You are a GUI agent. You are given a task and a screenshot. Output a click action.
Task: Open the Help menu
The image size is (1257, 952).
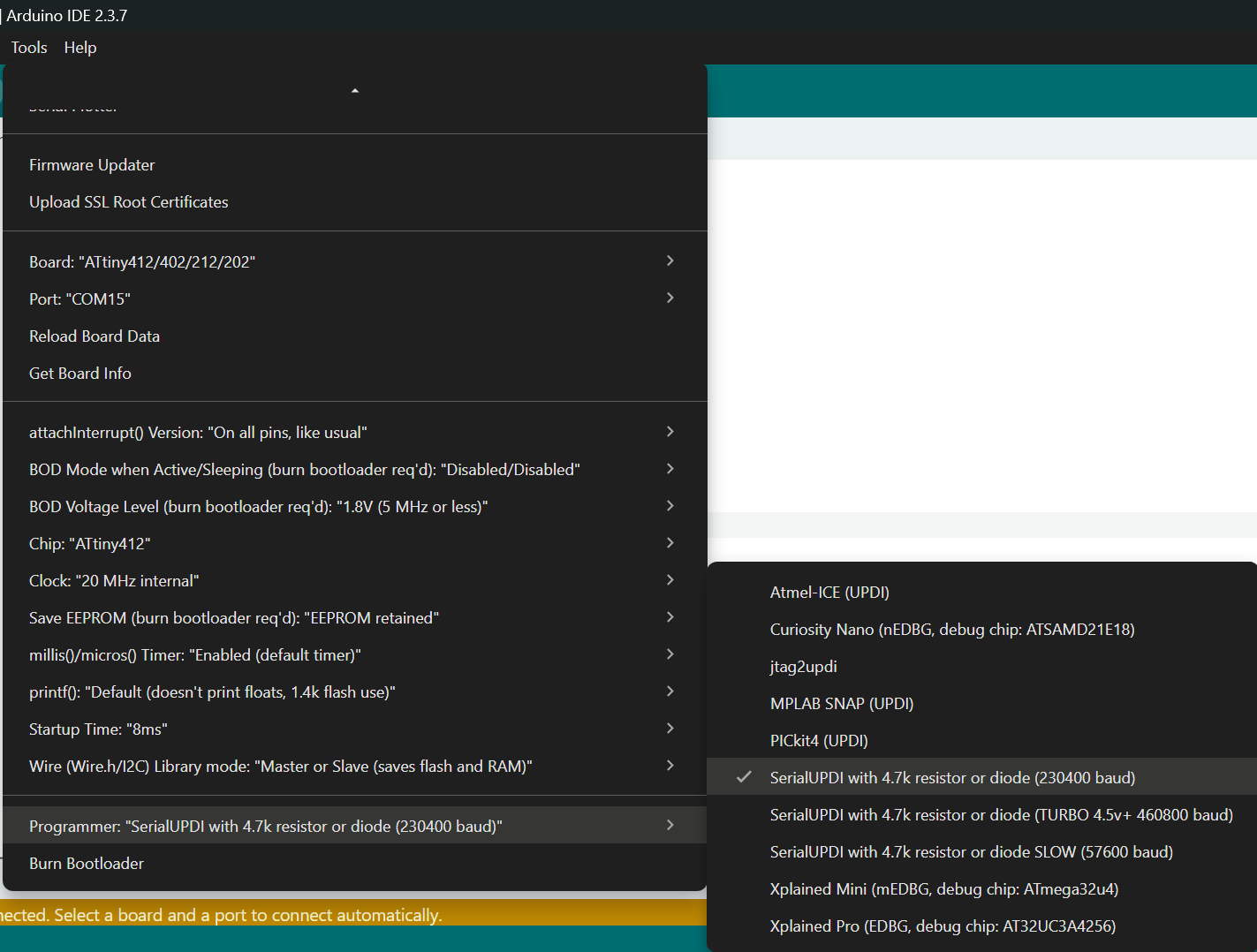(x=80, y=48)
